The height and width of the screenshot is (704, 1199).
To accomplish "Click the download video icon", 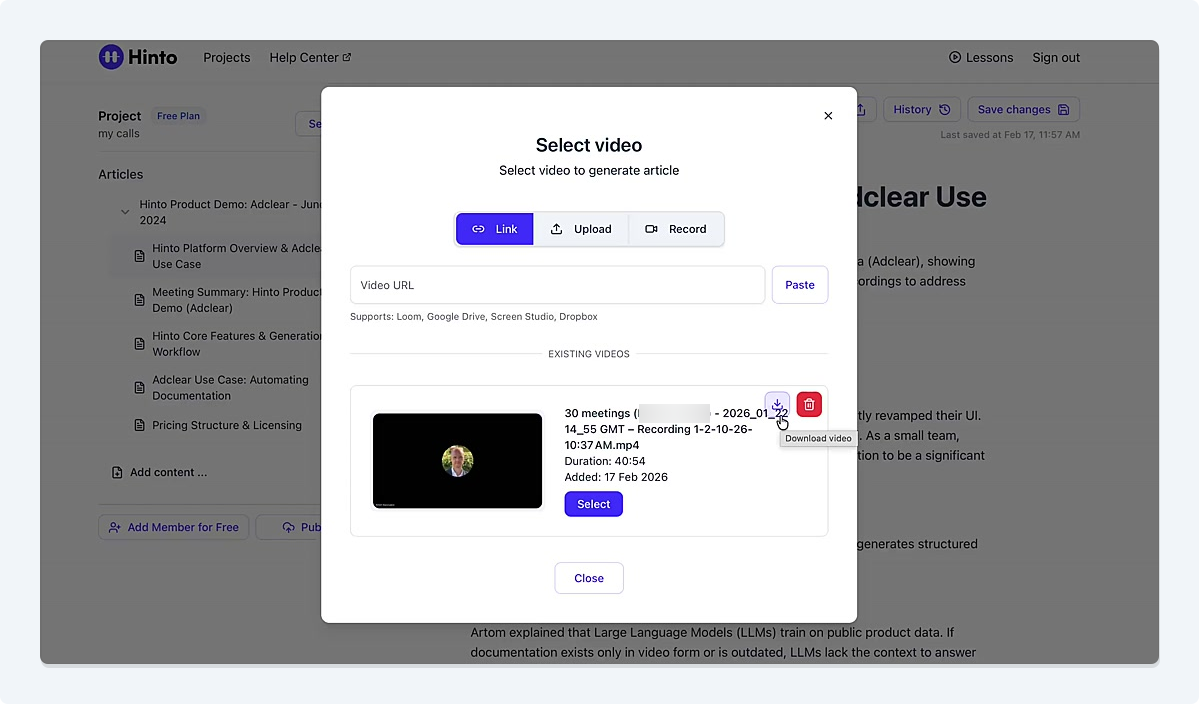I will (x=777, y=404).
